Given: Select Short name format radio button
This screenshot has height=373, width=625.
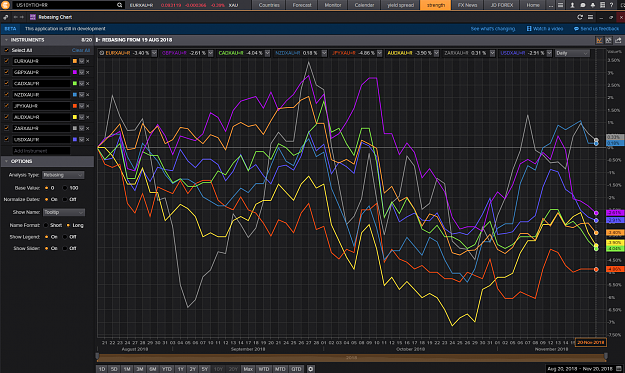Looking at the screenshot, I should 46,225.
